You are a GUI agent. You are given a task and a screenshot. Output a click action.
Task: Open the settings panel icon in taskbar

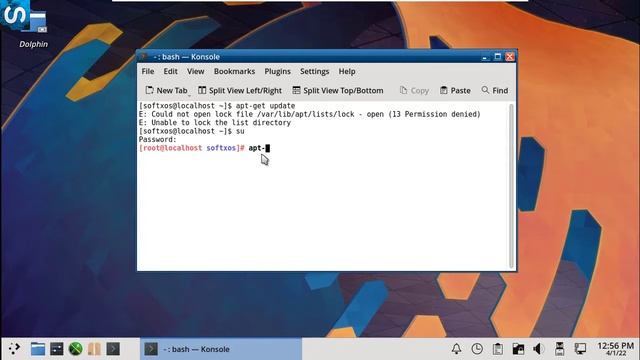coord(57,349)
